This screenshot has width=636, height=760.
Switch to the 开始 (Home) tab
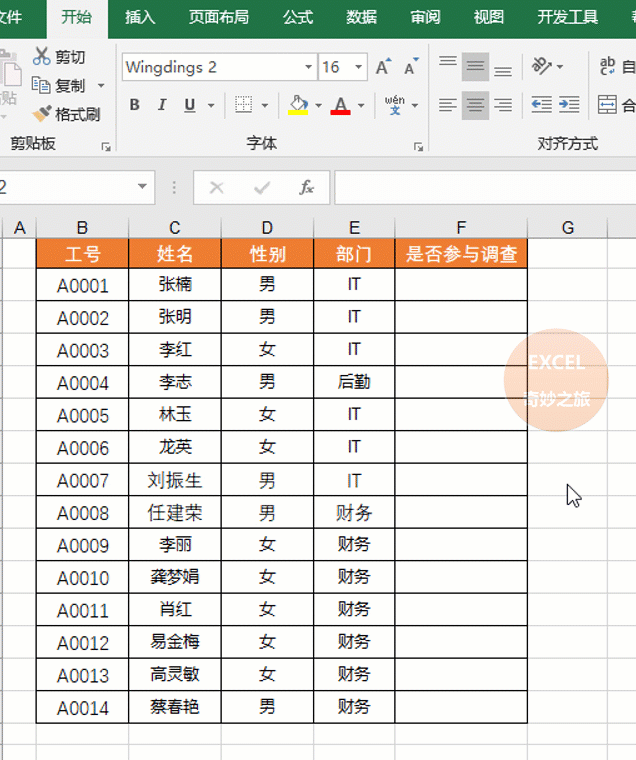tap(77, 17)
